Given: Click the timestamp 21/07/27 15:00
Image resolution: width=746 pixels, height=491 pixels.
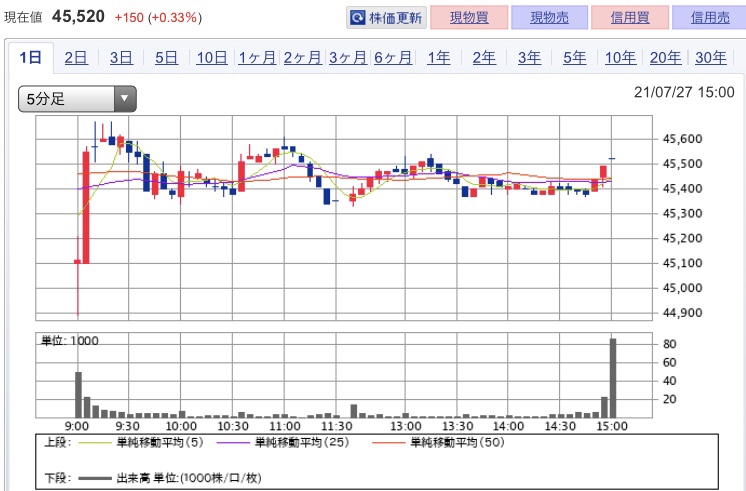Looking at the screenshot, I should 684,92.
